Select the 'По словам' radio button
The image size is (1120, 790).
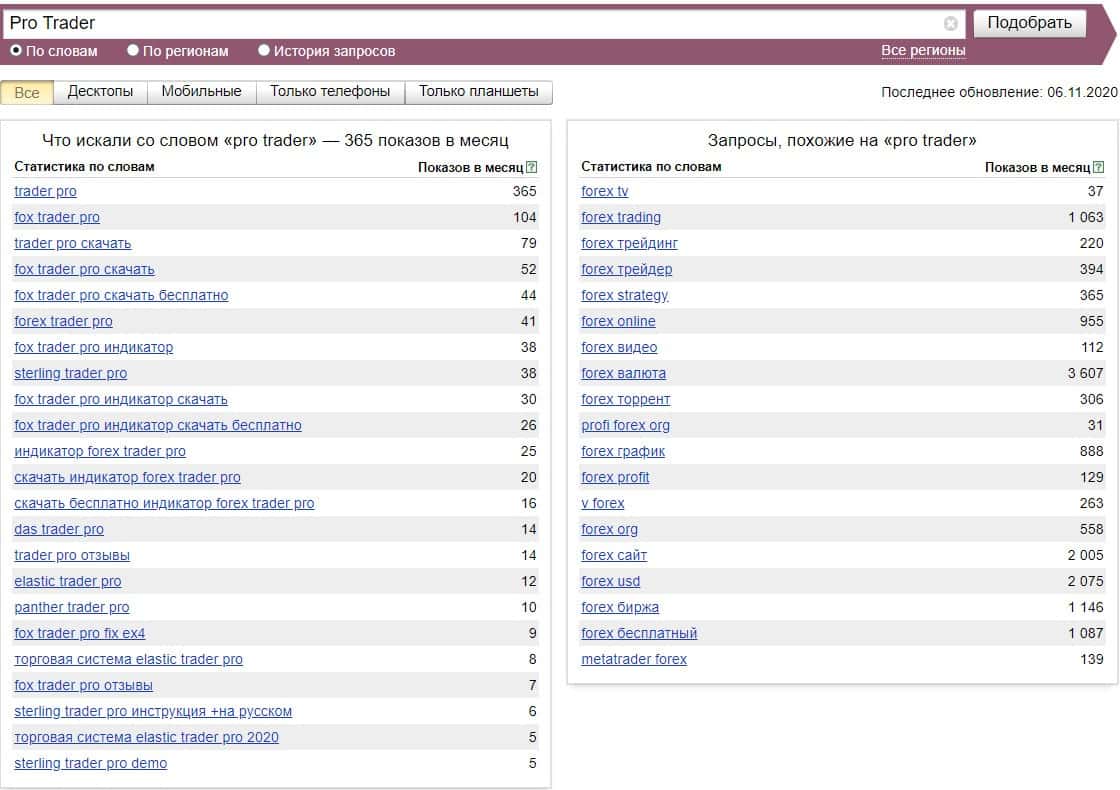pyautogui.click(x=16, y=50)
